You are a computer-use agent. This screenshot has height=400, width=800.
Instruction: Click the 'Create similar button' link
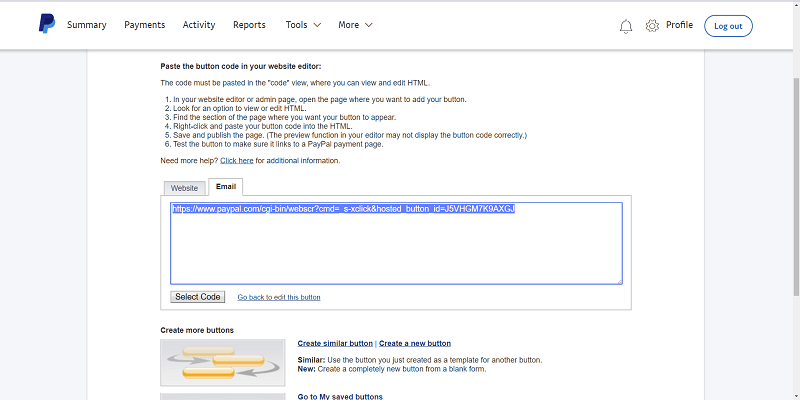pyautogui.click(x=334, y=343)
